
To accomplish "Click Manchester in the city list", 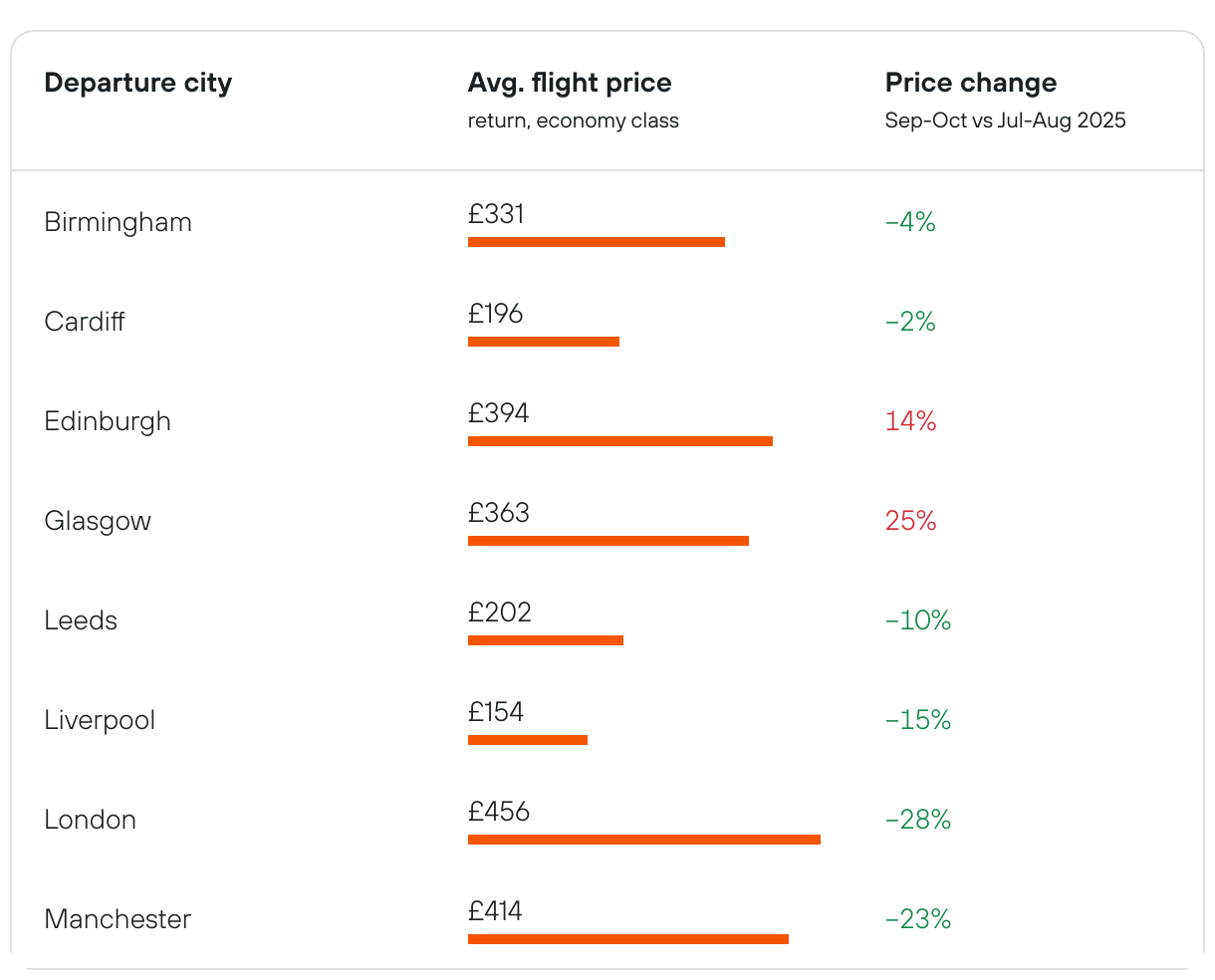I will tap(118, 919).
